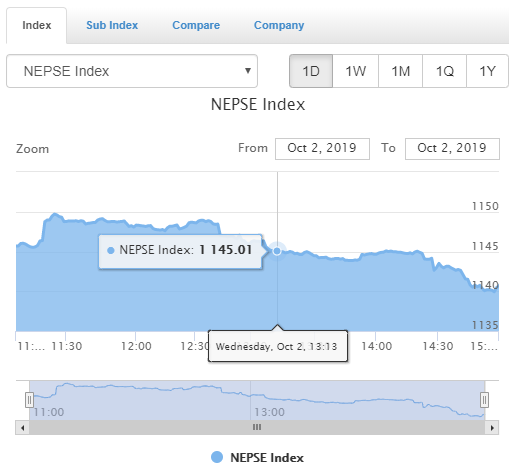Click the Zoom label
The image size is (517, 467).
click(x=33, y=149)
